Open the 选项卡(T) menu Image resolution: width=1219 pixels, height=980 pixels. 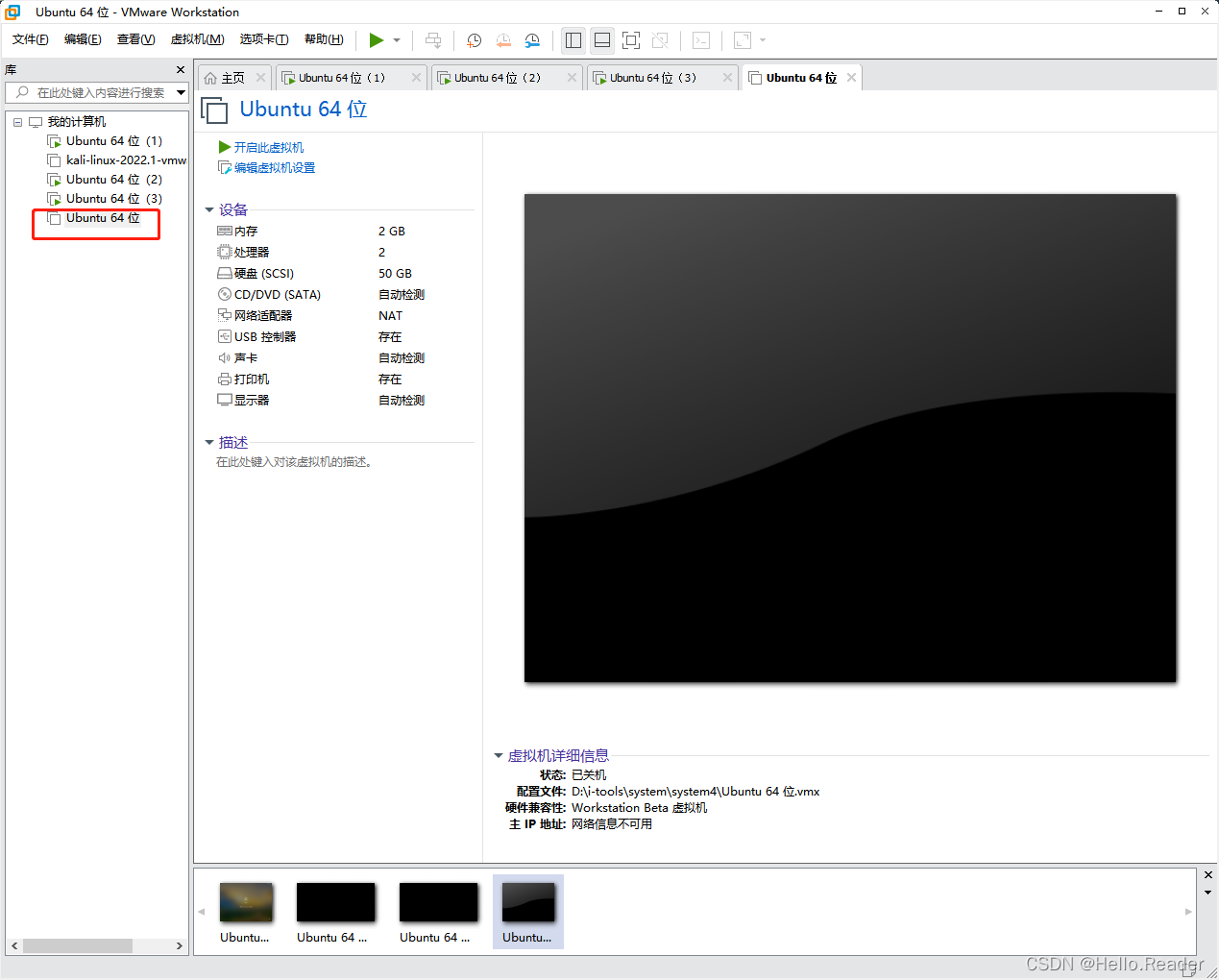tap(264, 39)
